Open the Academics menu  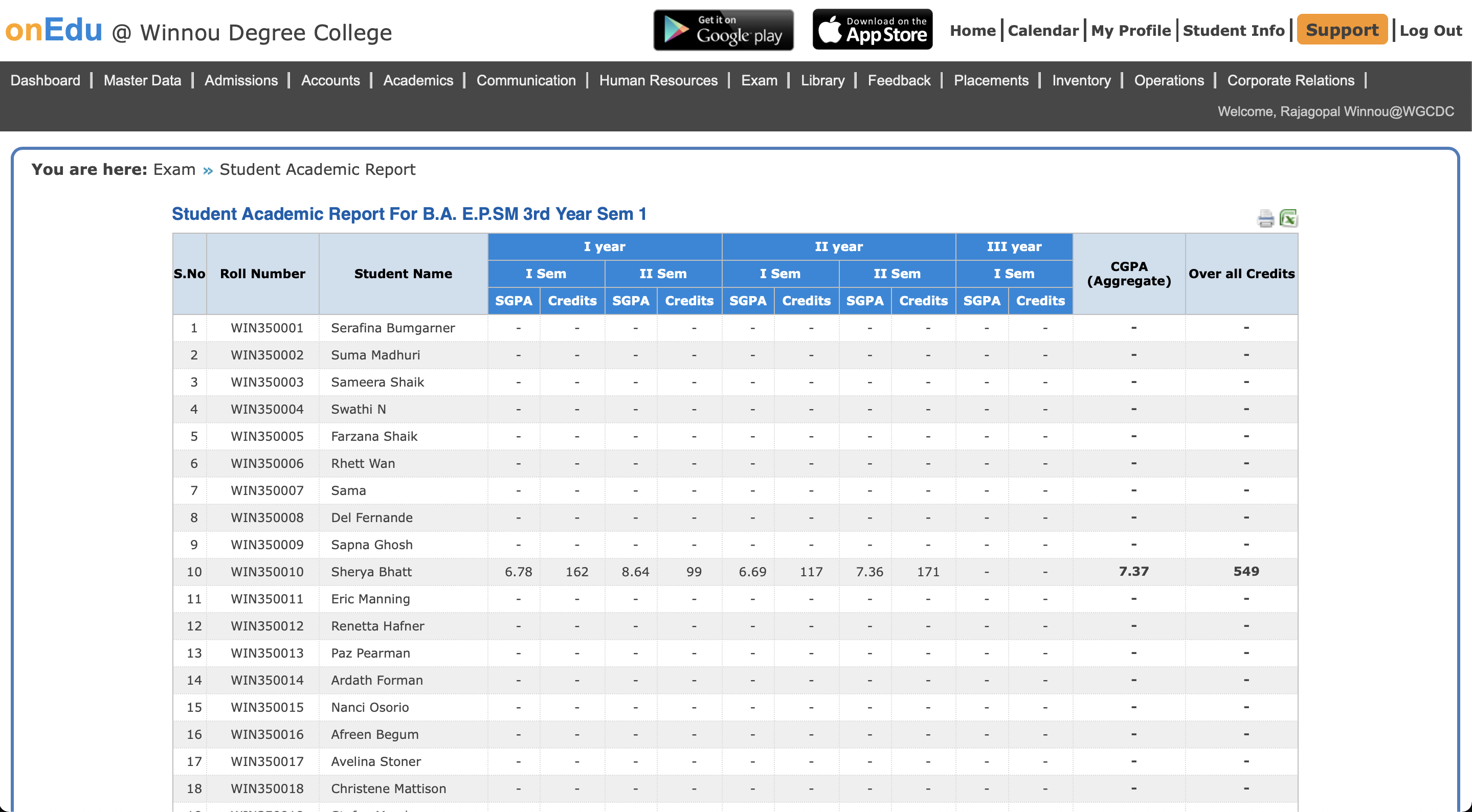coord(418,81)
